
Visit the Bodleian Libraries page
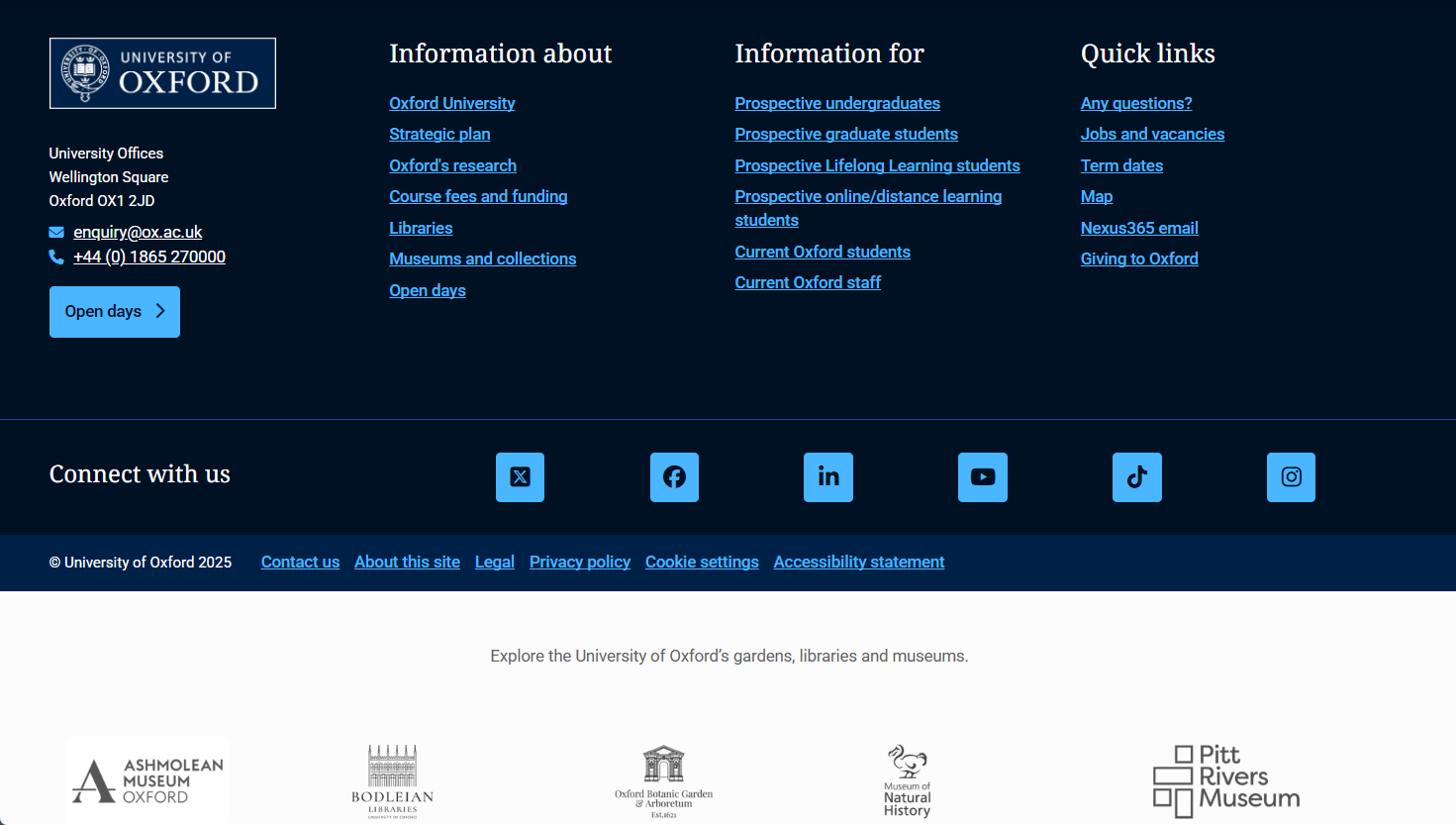click(394, 780)
